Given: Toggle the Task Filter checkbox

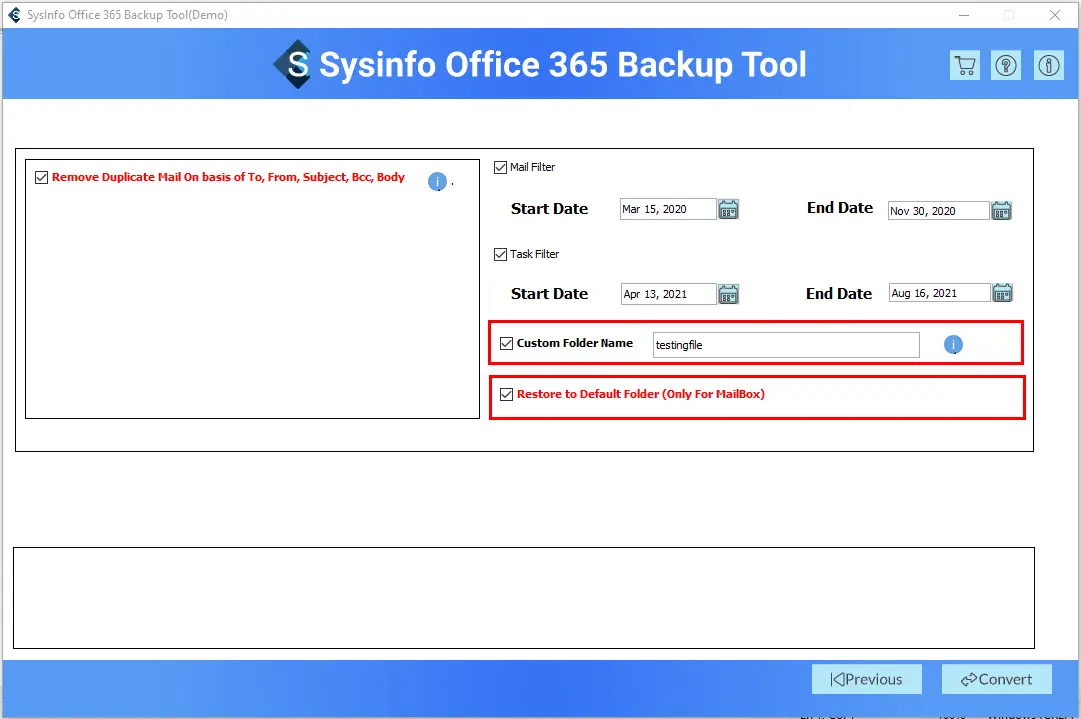Looking at the screenshot, I should [501, 254].
